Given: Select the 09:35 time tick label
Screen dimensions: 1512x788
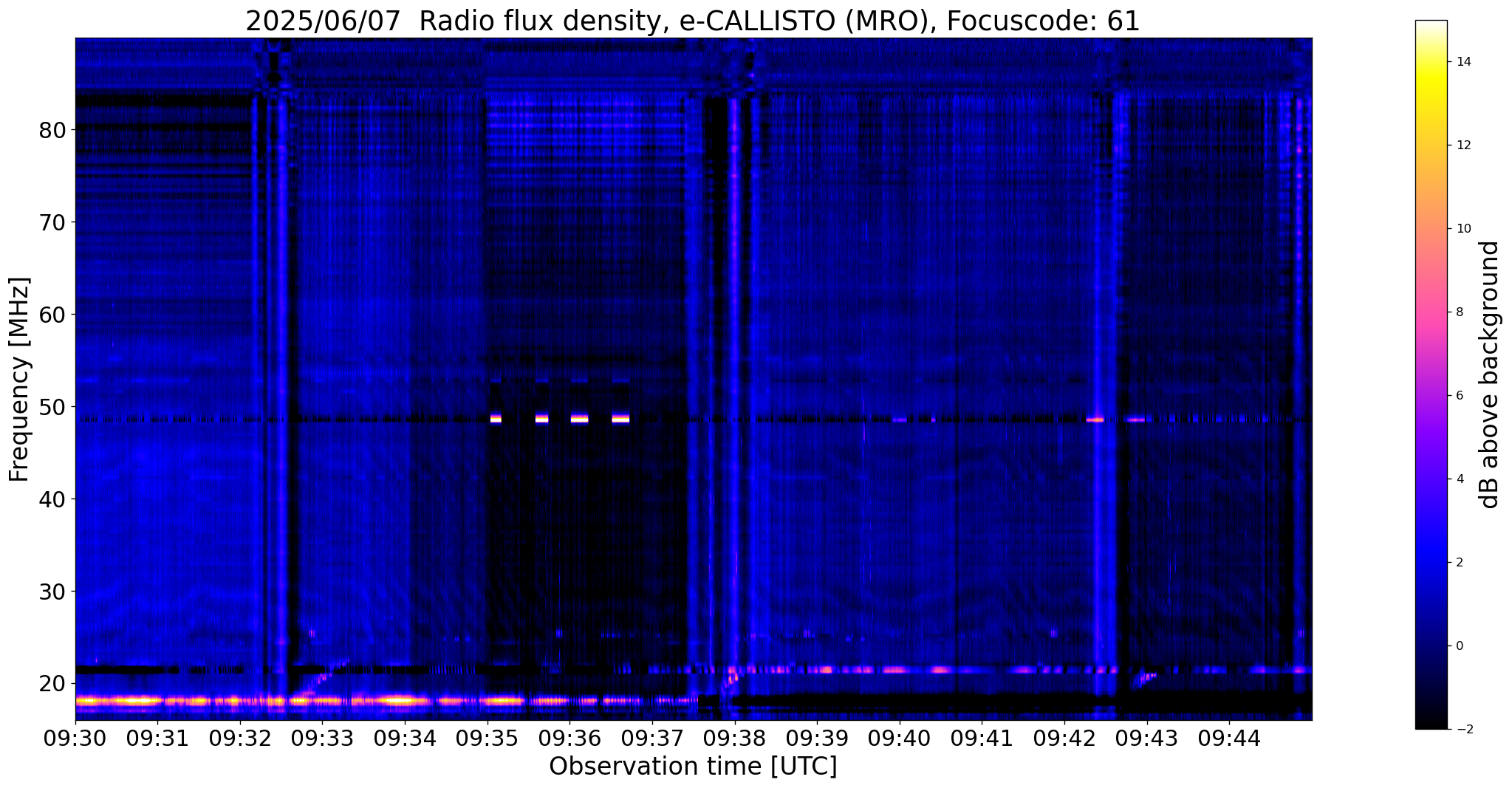Looking at the screenshot, I should 488,739.
